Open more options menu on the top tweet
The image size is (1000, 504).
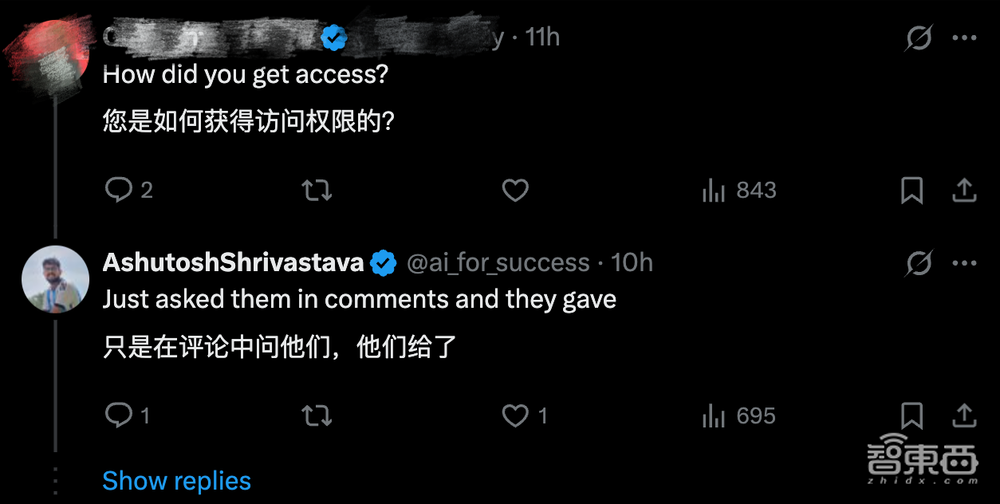coord(964,38)
